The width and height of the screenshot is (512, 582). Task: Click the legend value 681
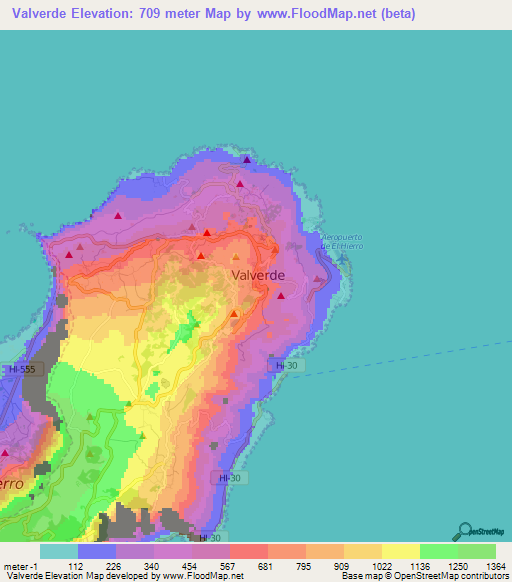coord(265,566)
